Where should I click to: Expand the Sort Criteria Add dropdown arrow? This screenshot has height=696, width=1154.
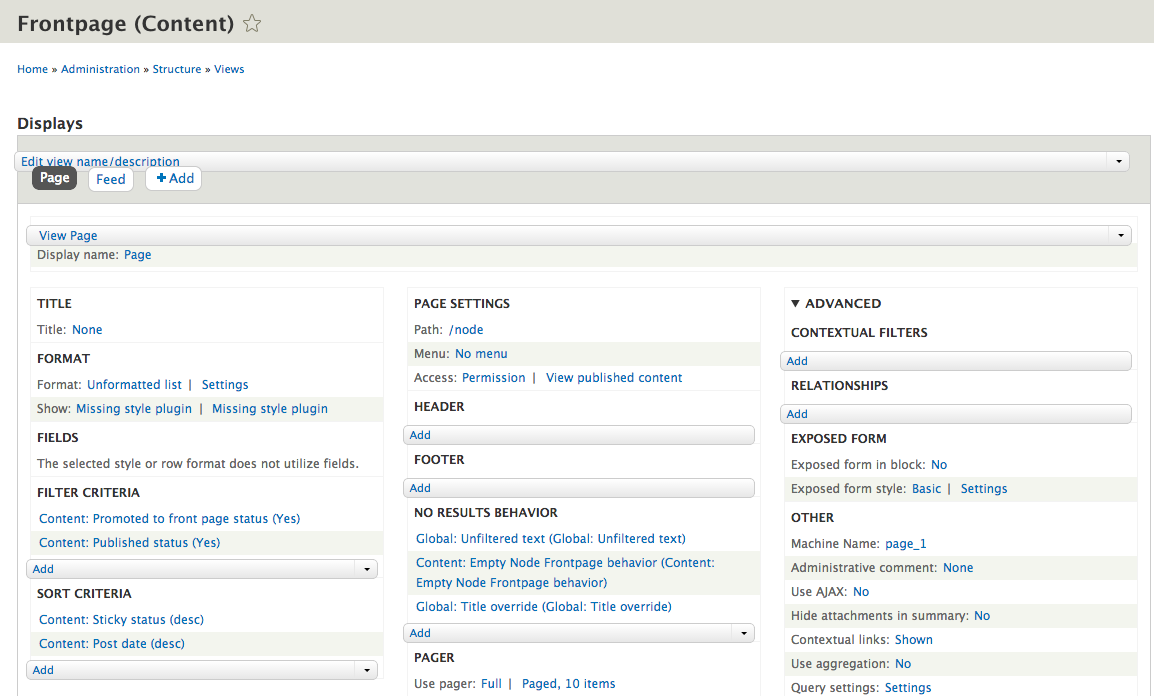[366, 669]
